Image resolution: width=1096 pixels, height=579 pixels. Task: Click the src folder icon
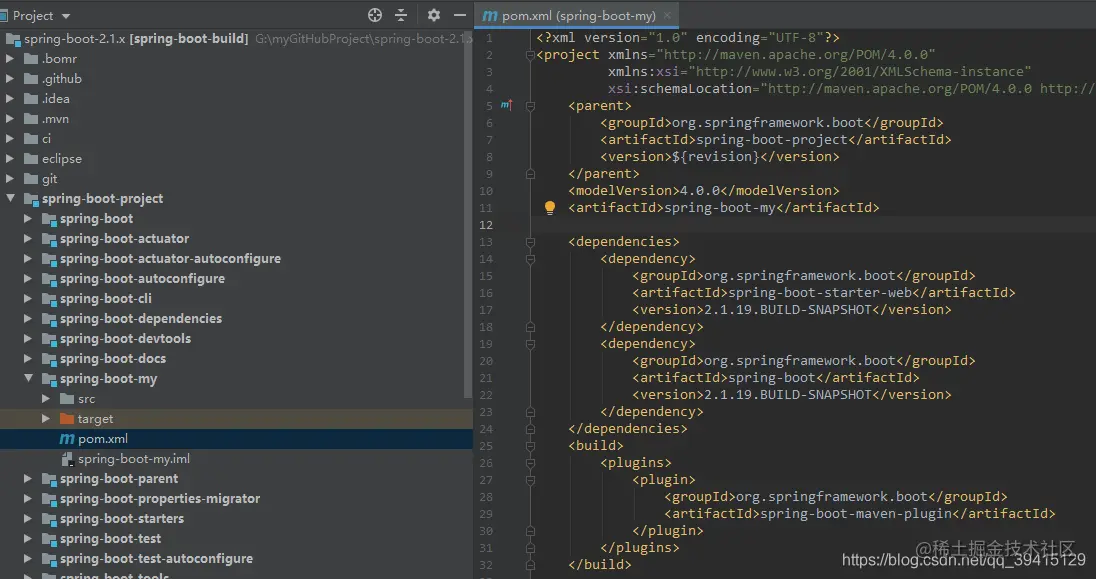tap(67, 399)
